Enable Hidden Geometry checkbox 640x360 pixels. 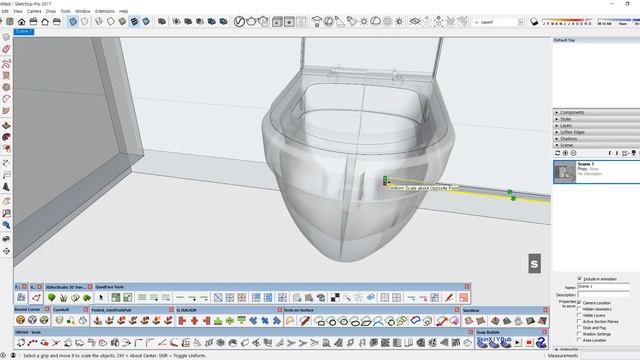click(579, 309)
